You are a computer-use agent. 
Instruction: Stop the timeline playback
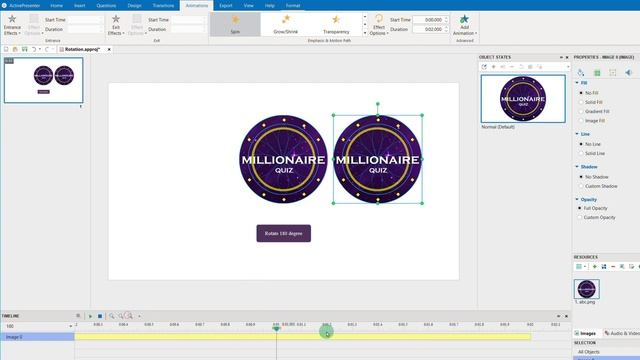100,316
